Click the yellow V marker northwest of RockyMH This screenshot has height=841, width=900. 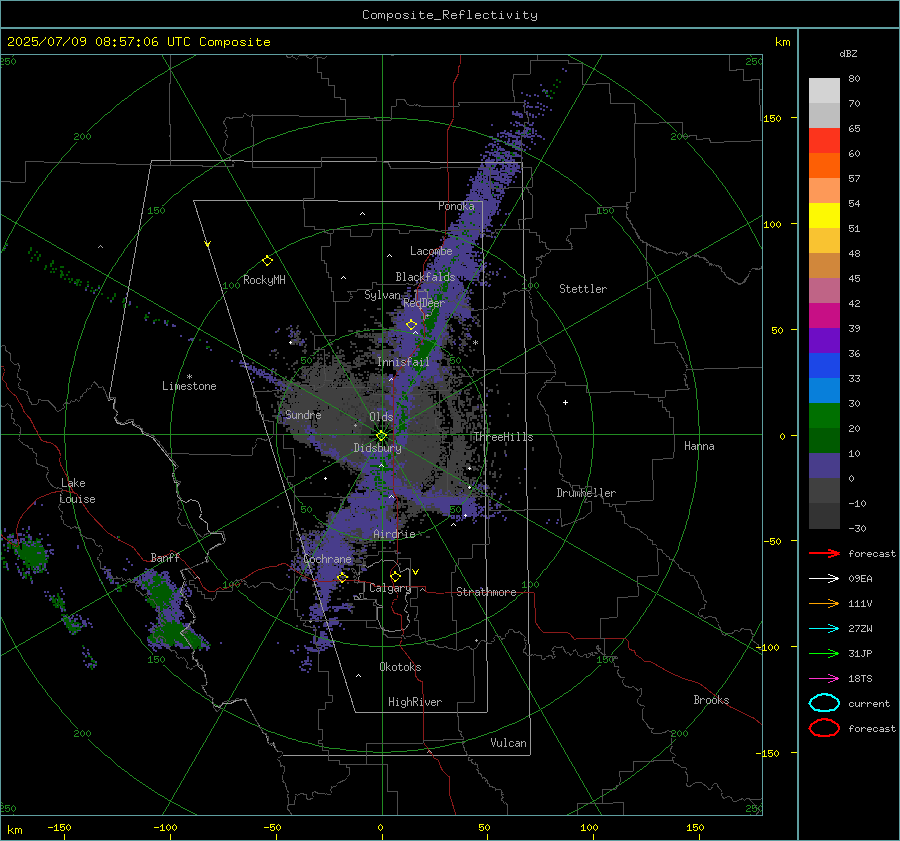tap(208, 244)
